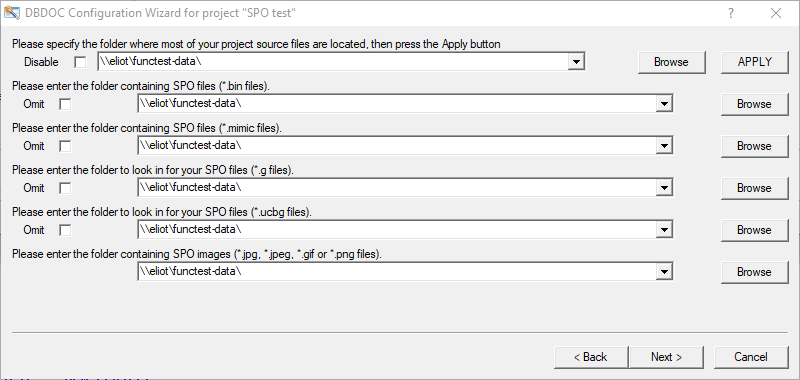
Task: Expand the *.mimic files folder dropdown arrow
Action: pyautogui.click(x=663, y=145)
